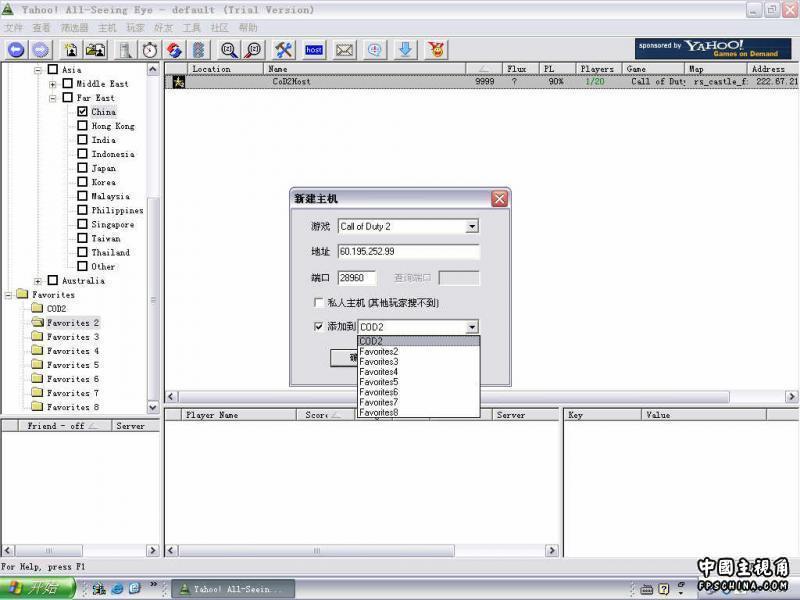This screenshot has width=800, height=600.
Task: Click the Friend - off column header
Action: (65, 426)
